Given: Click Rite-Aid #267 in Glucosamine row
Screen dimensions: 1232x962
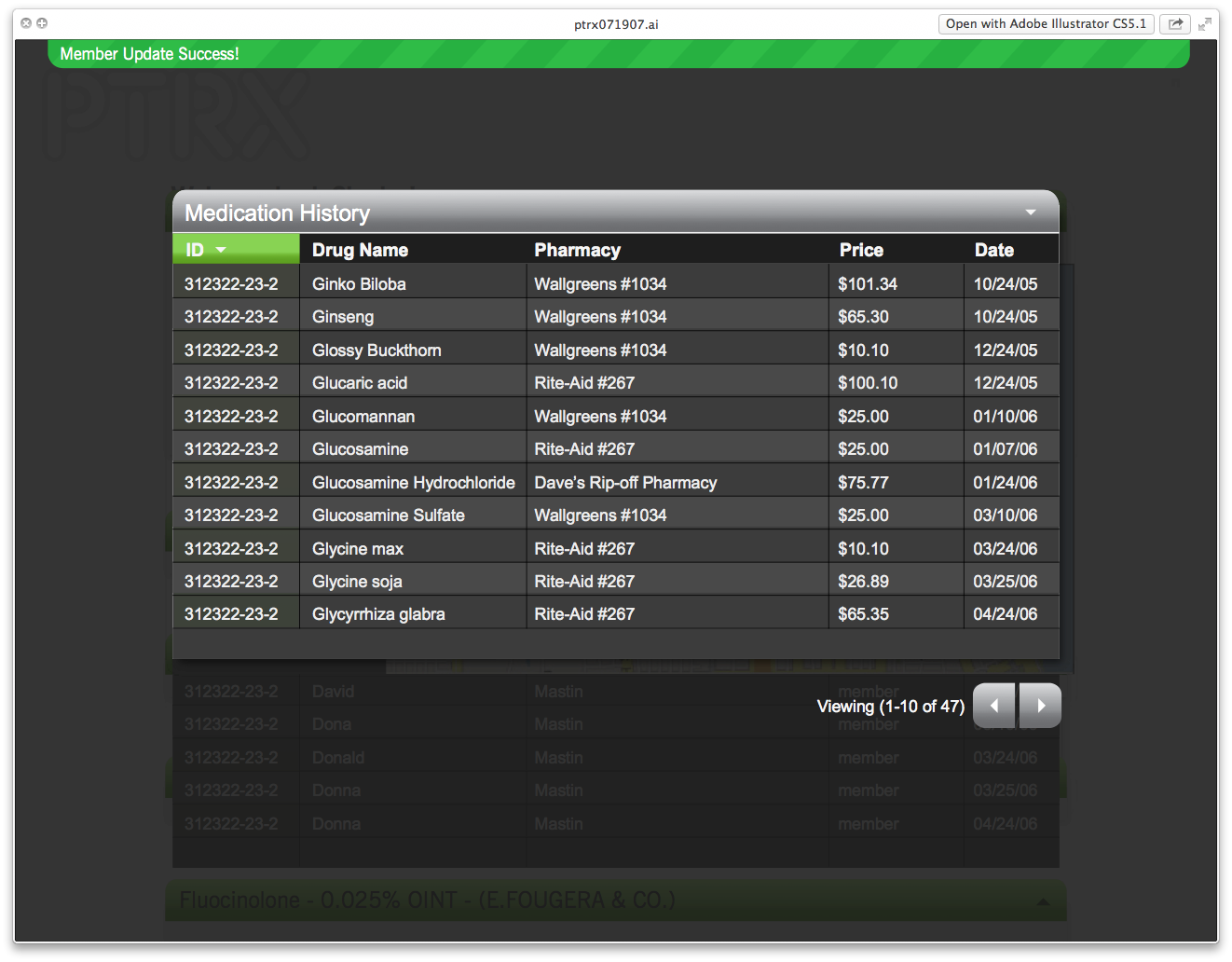Looking at the screenshot, I should coord(584,449).
